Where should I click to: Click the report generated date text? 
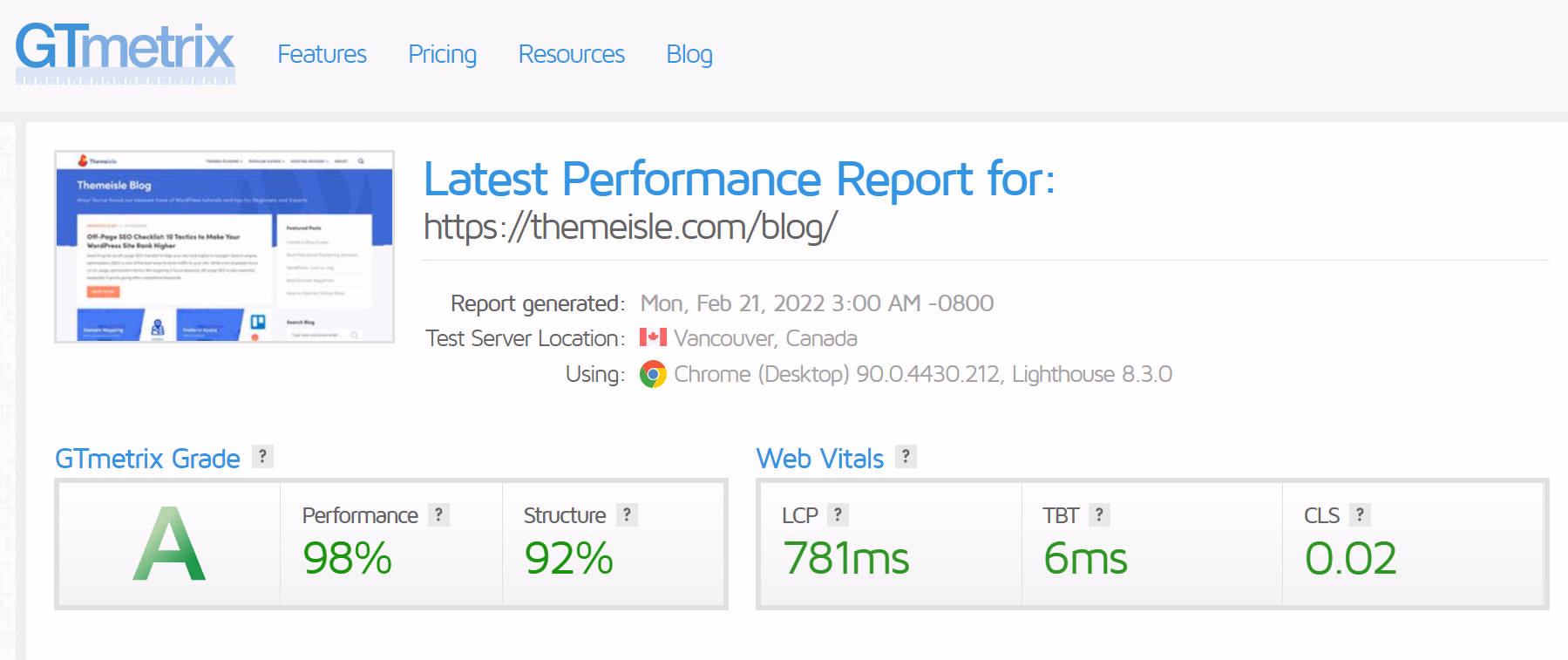tap(817, 303)
